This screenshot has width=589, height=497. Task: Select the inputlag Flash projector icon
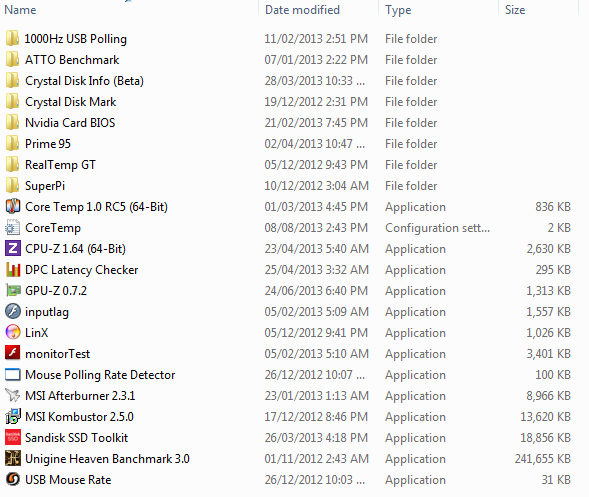click(x=13, y=311)
